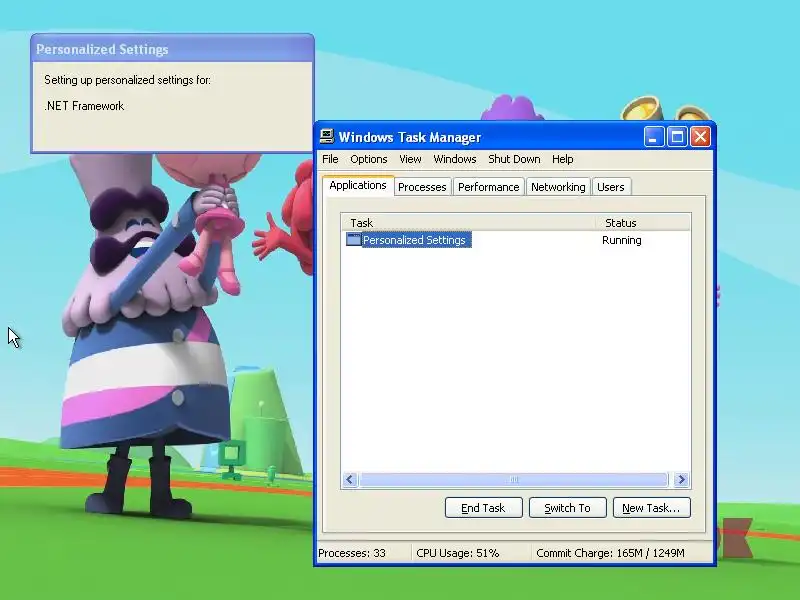
Task: Click the End Task button
Action: click(x=483, y=508)
